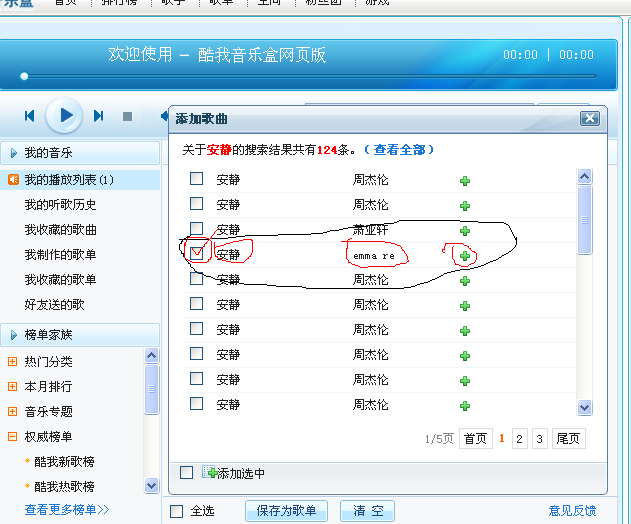
Task: Add second 安静 by 周杰伦 with plus icon
Action: 465,206
